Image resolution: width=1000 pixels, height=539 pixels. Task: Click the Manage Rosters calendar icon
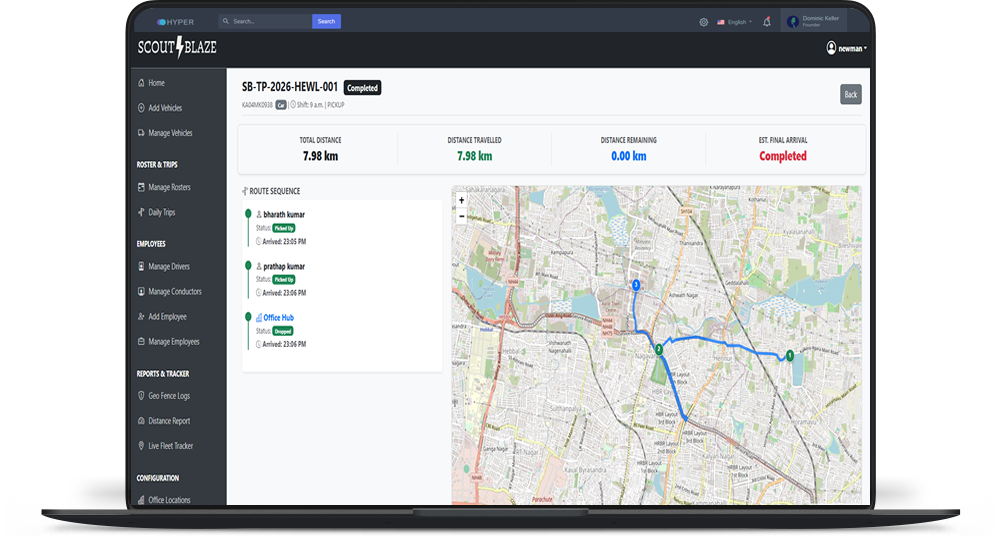point(141,187)
